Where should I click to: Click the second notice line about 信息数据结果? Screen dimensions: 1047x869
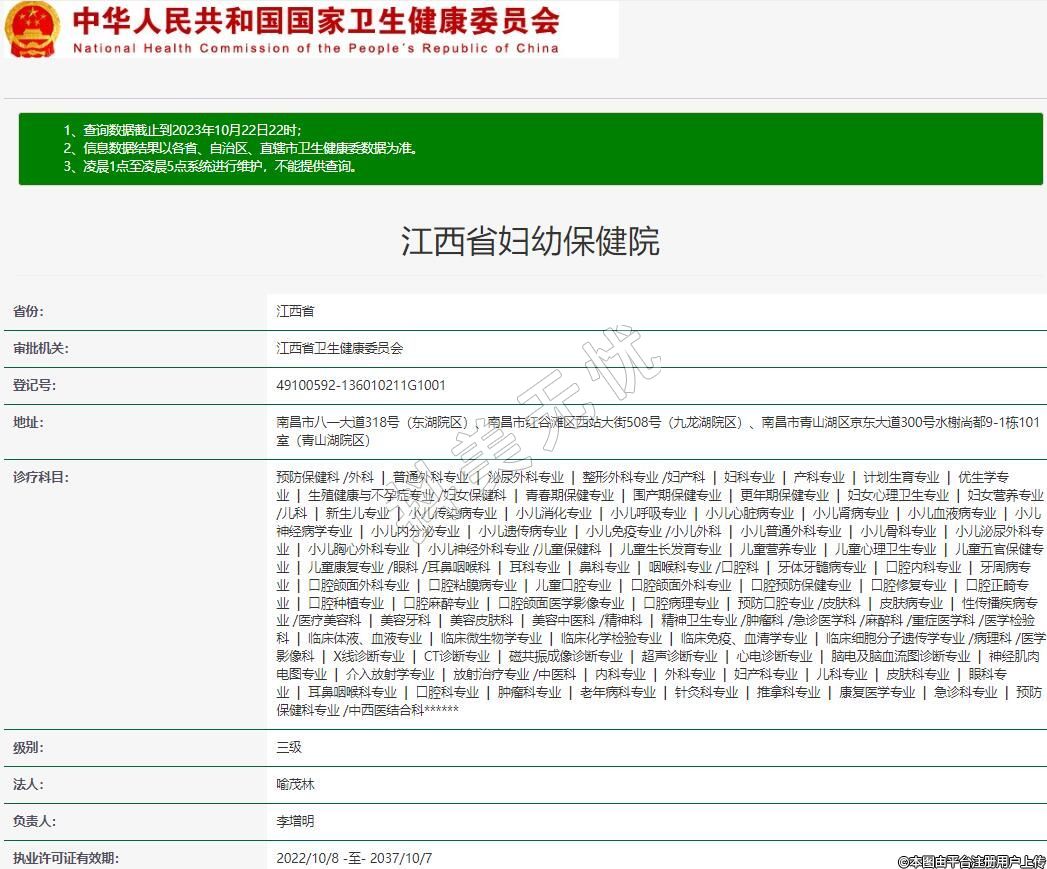click(240, 149)
